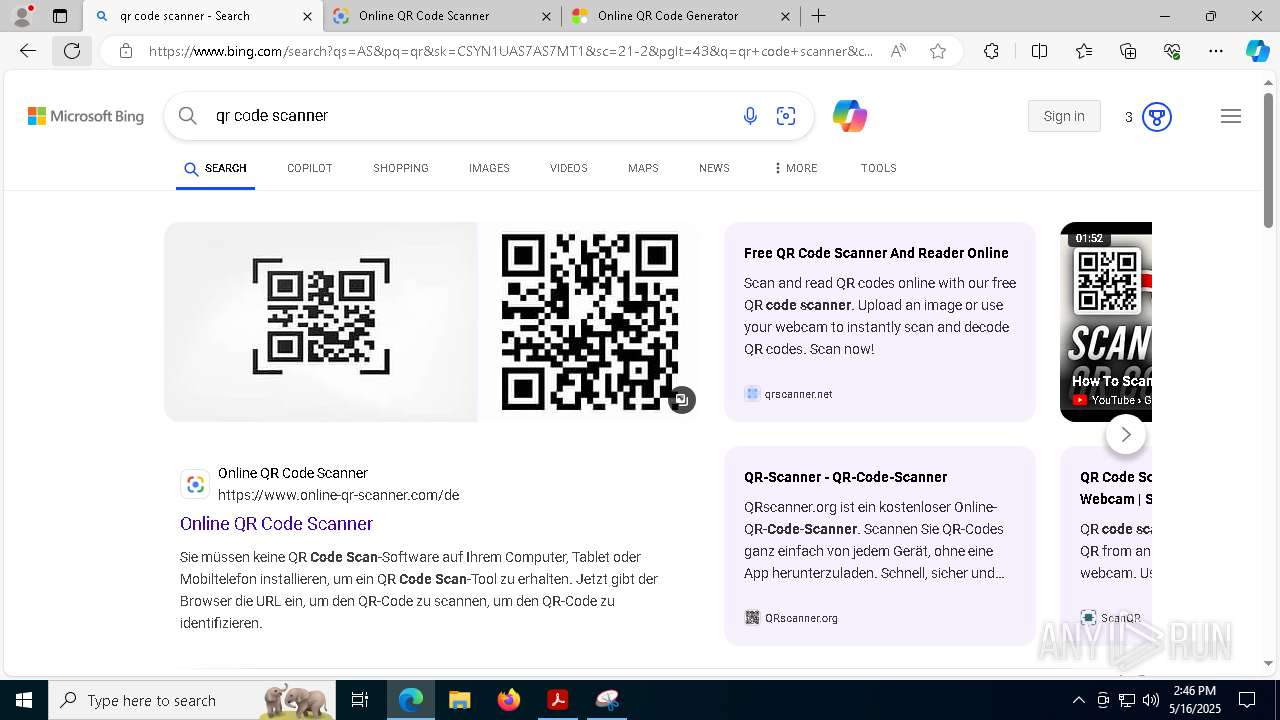Screen dimensions: 1280x720
Task: Click online-qr-scanner favicon in result
Action: tap(195, 484)
